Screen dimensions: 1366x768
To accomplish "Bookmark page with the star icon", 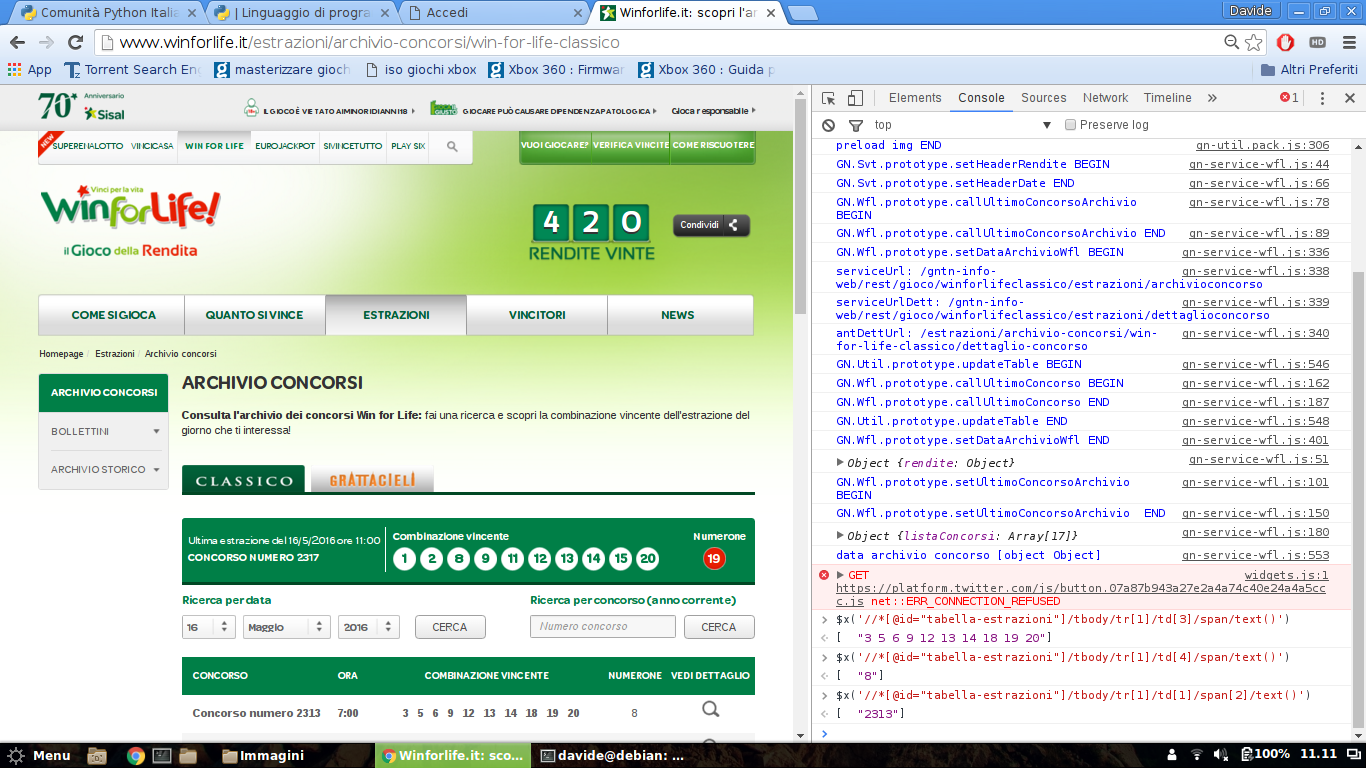I will click(1253, 43).
